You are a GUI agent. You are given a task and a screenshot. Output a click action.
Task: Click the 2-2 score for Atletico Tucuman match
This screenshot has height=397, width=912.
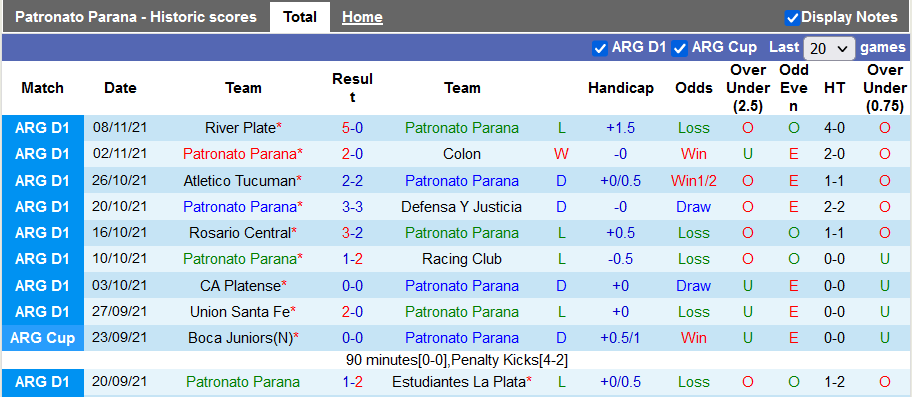[x=352, y=181]
